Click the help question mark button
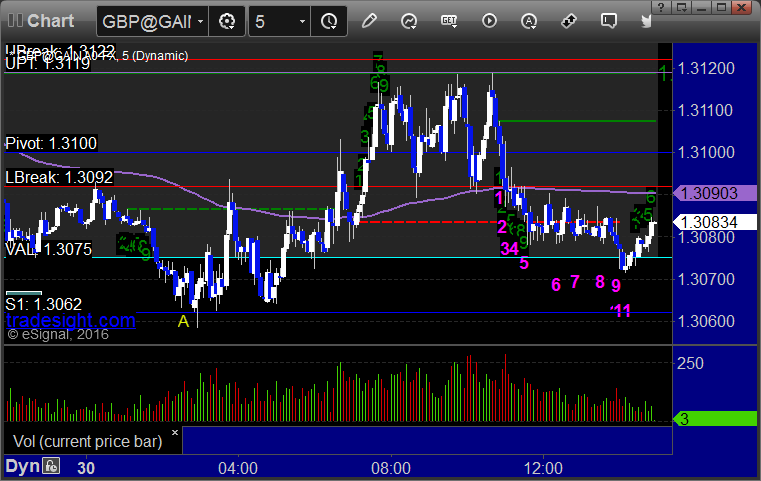 coord(661,7)
